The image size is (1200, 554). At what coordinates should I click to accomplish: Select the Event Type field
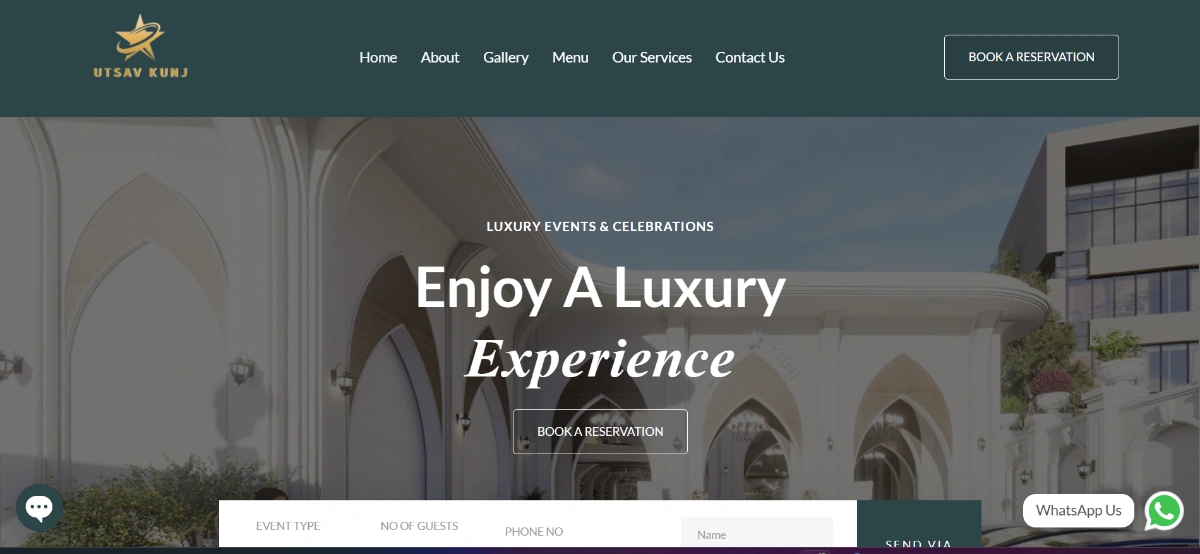pos(288,526)
